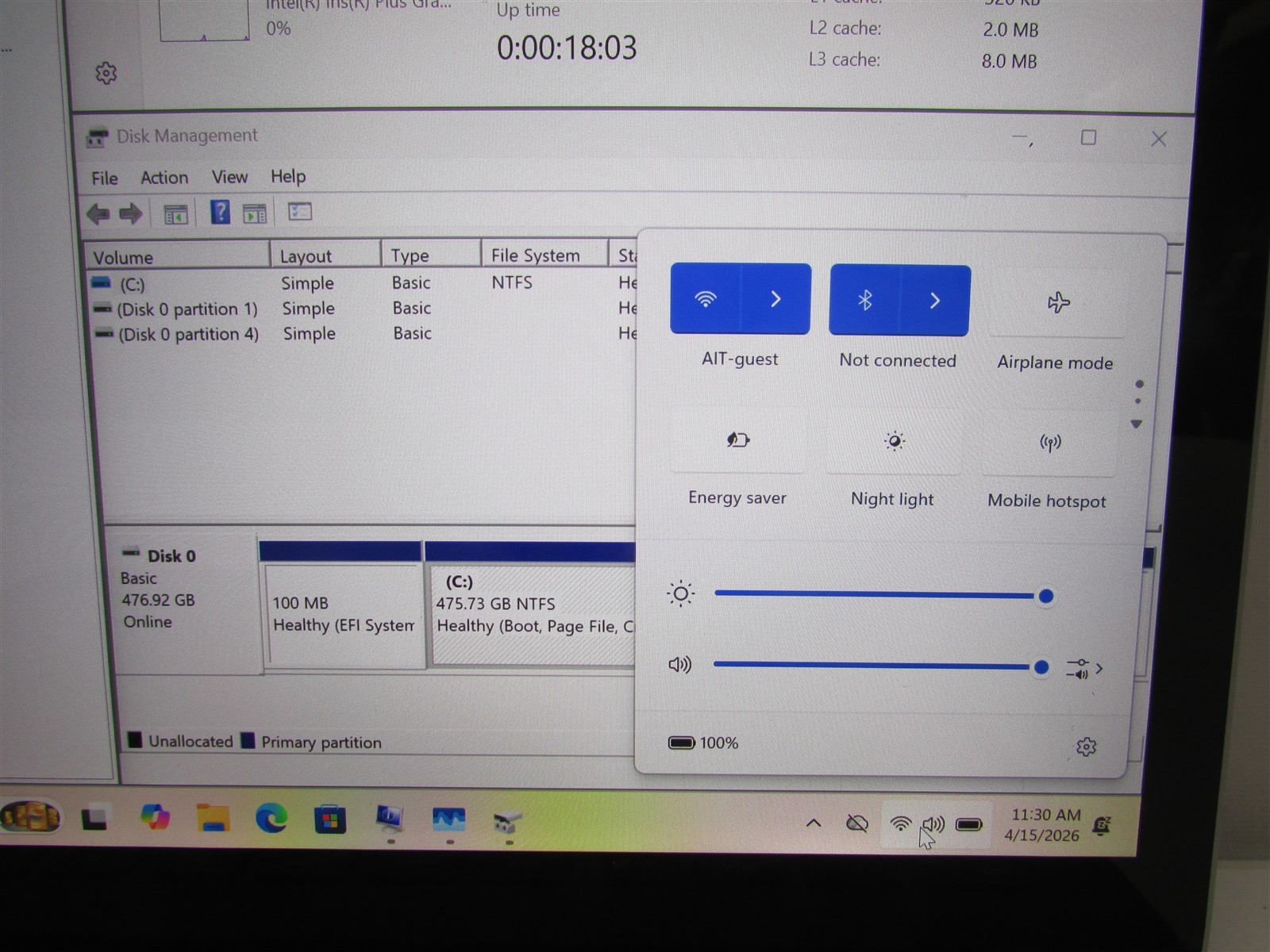The width and height of the screenshot is (1270, 952).
Task: Toggle Bluetooth off in quick settings
Action: (864, 300)
